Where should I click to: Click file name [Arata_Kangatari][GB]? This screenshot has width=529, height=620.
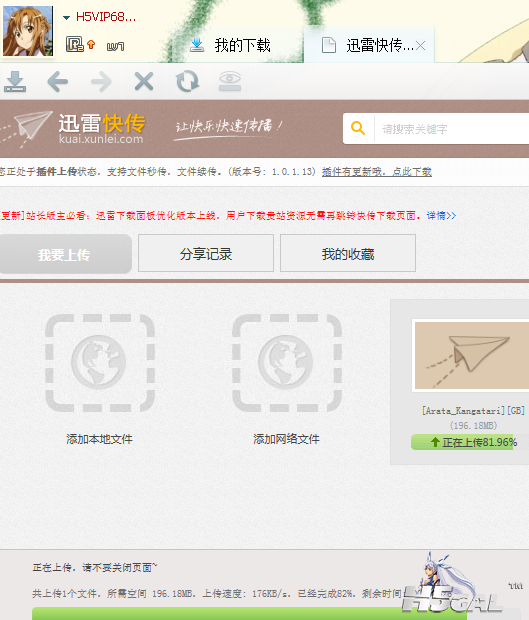click(x=473, y=411)
